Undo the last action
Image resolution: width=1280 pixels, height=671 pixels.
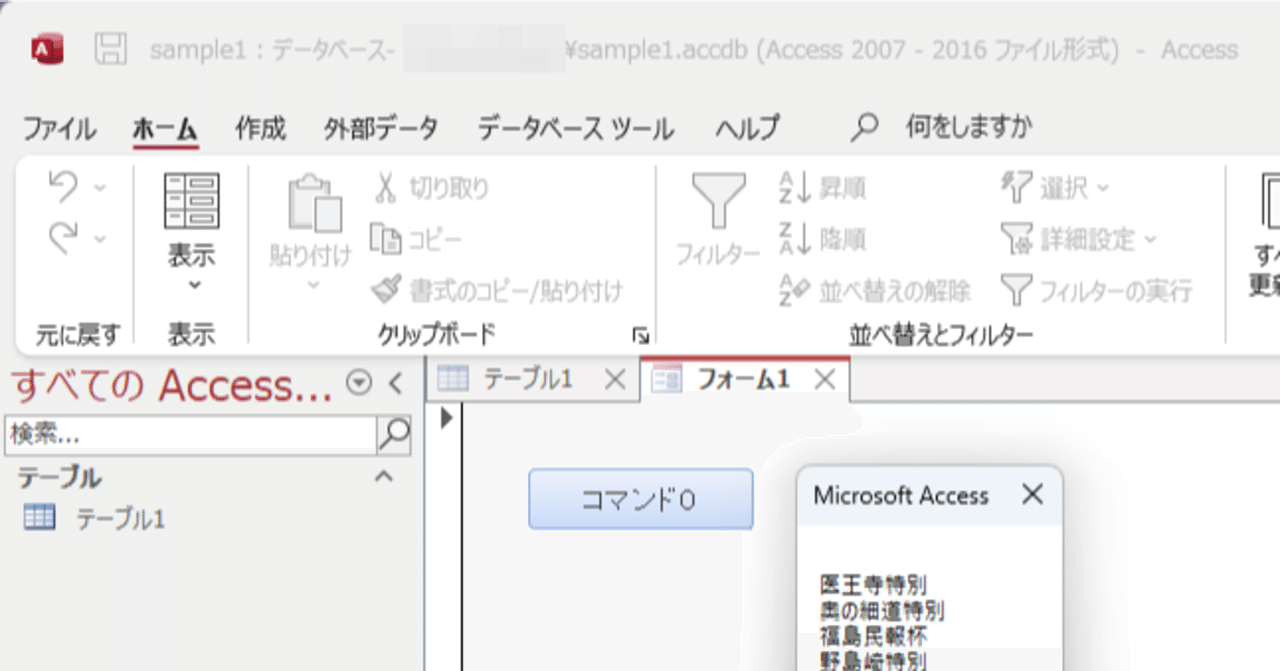[x=63, y=187]
